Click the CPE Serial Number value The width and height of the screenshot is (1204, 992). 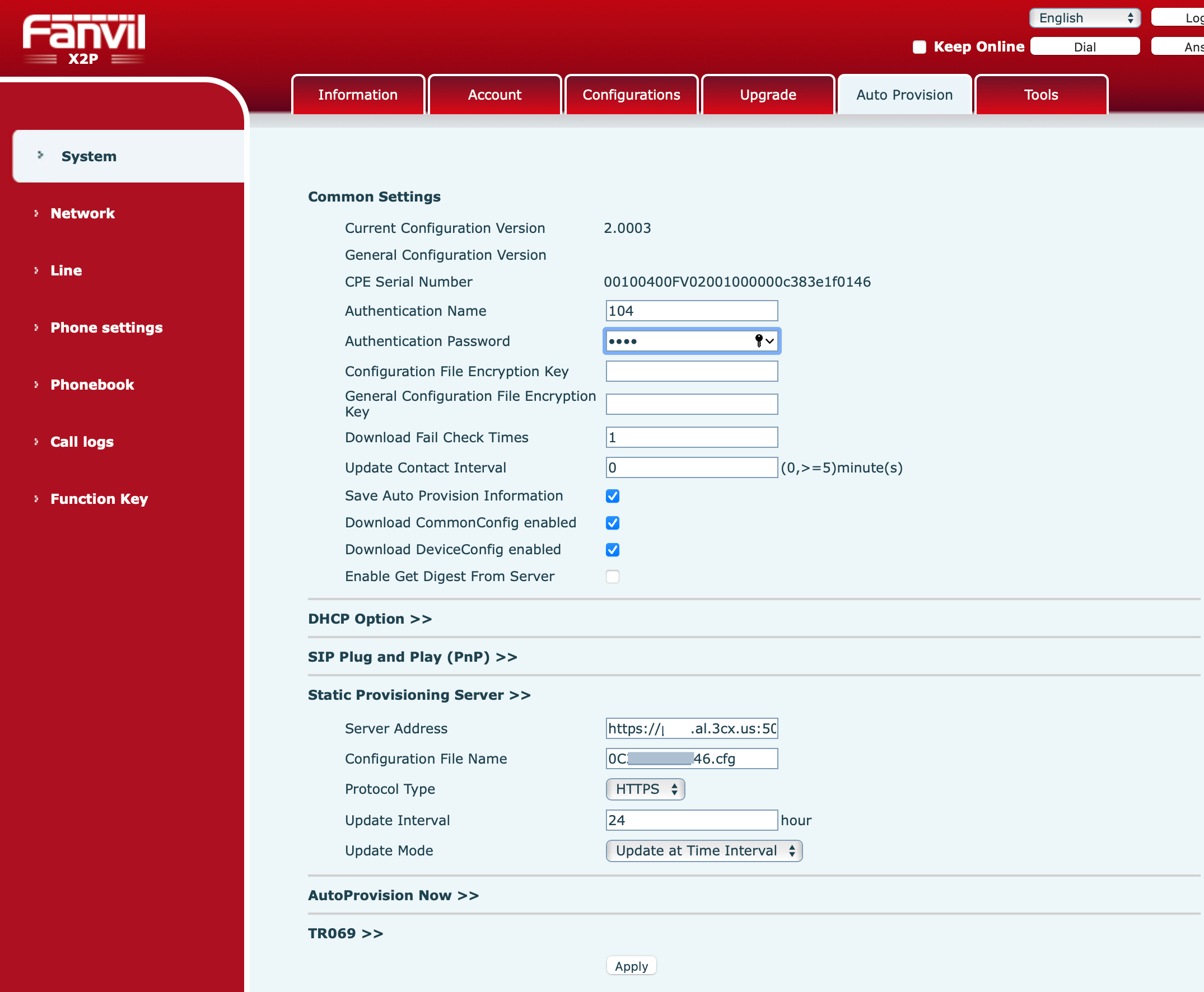[x=737, y=282]
